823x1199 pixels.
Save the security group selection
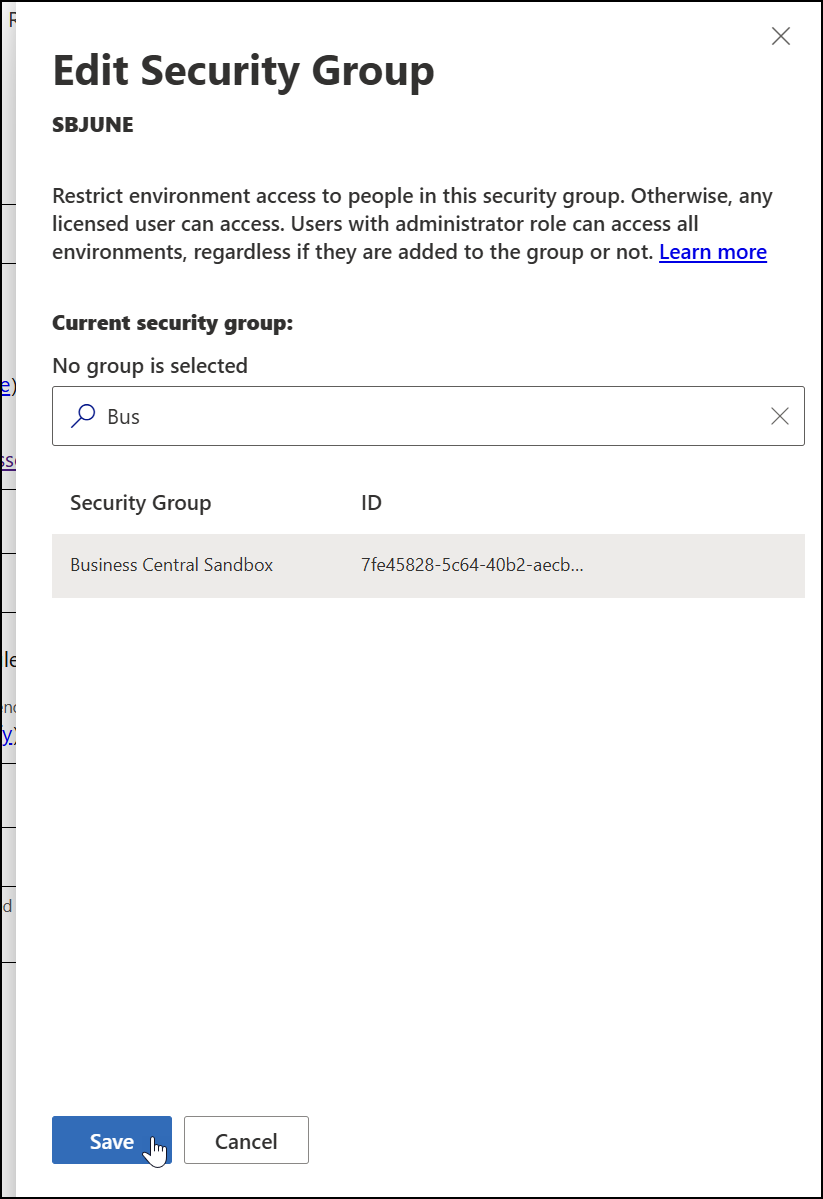[x=112, y=1140]
